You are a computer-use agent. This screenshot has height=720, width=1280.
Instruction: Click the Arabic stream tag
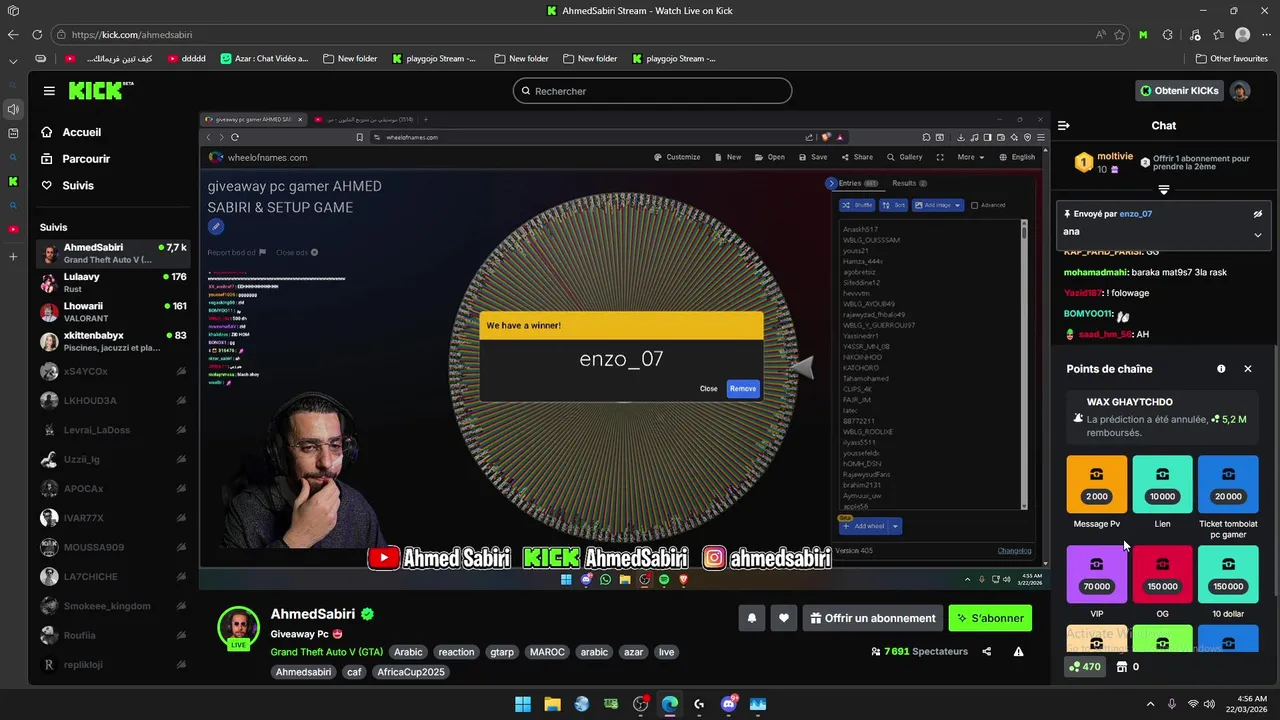[x=408, y=652]
